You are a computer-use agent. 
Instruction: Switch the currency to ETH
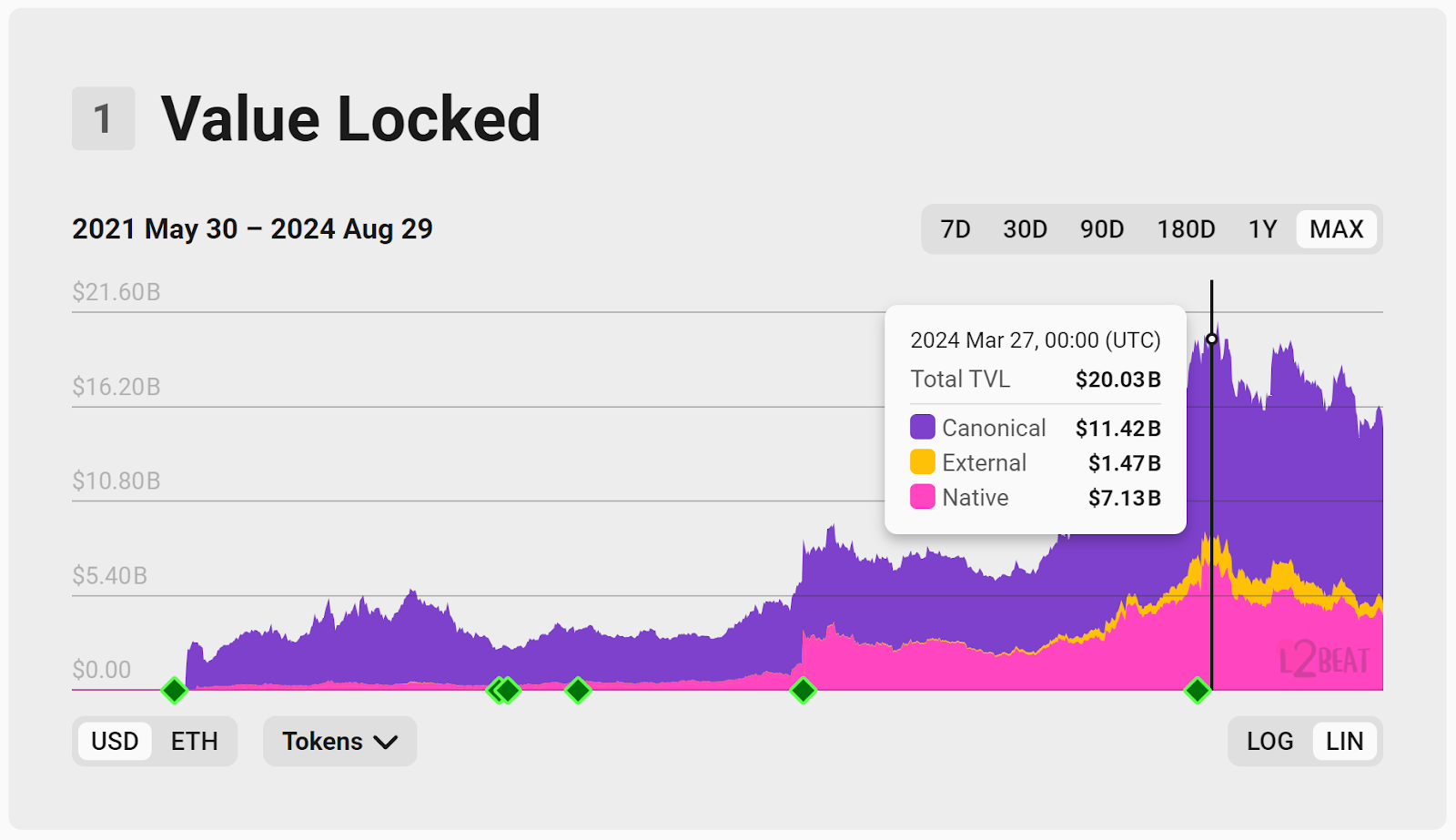tap(194, 741)
